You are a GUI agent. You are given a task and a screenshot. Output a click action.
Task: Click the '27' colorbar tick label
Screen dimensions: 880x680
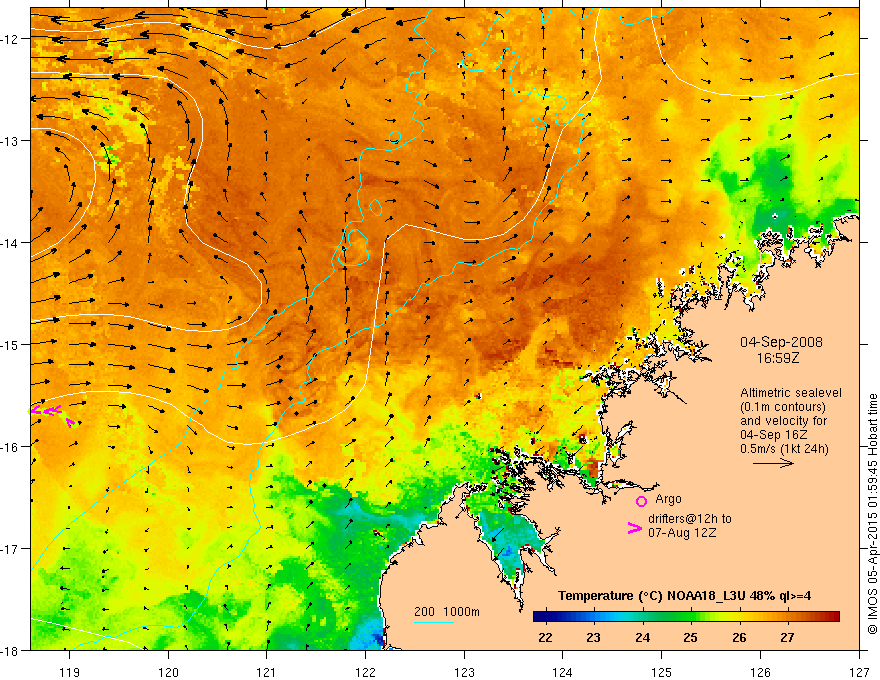pos(787,637)
